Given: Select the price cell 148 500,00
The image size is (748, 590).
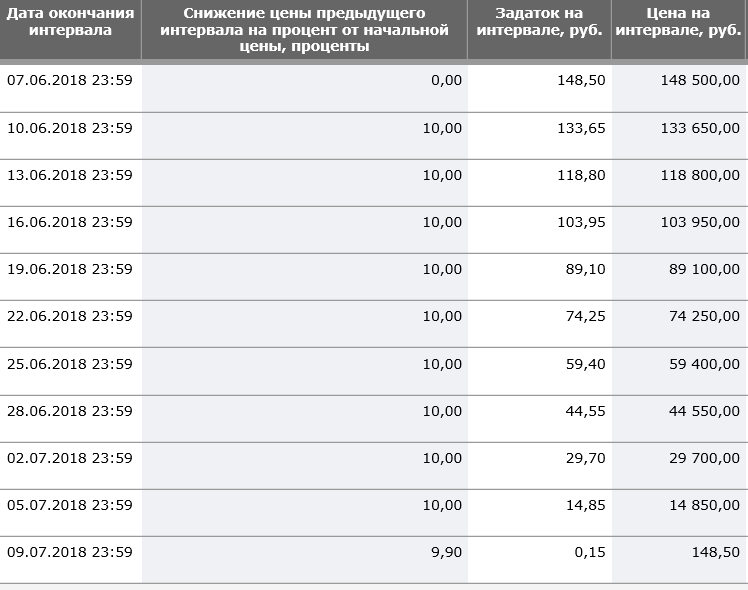Looking at the screenshot, I should pyautogui.click(x=700, y=80).
